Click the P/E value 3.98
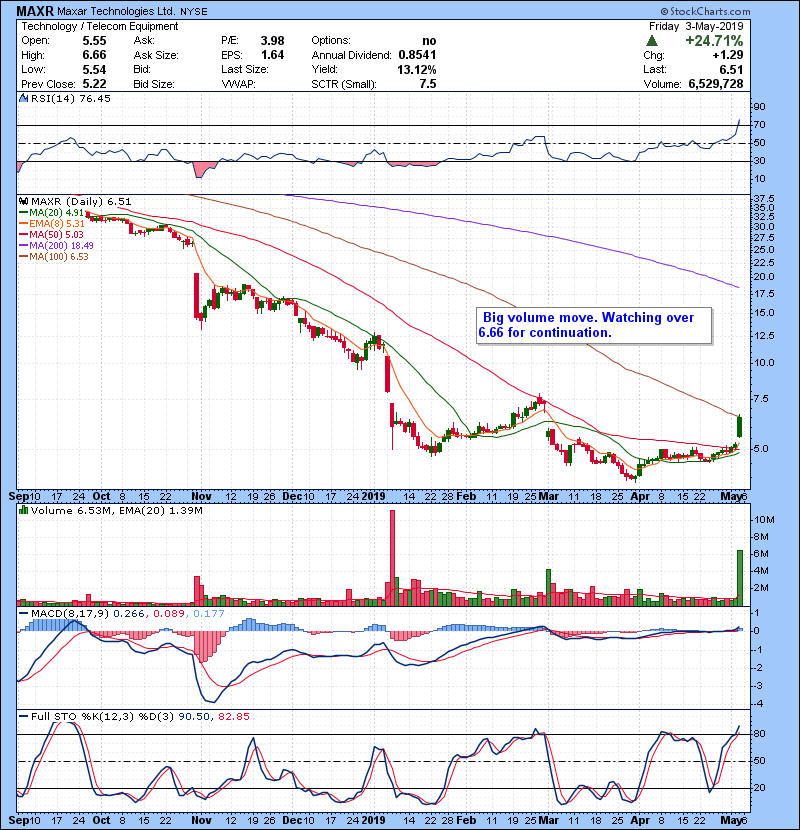The height and width of the screenshot is (830, 800). coord(272,41)
